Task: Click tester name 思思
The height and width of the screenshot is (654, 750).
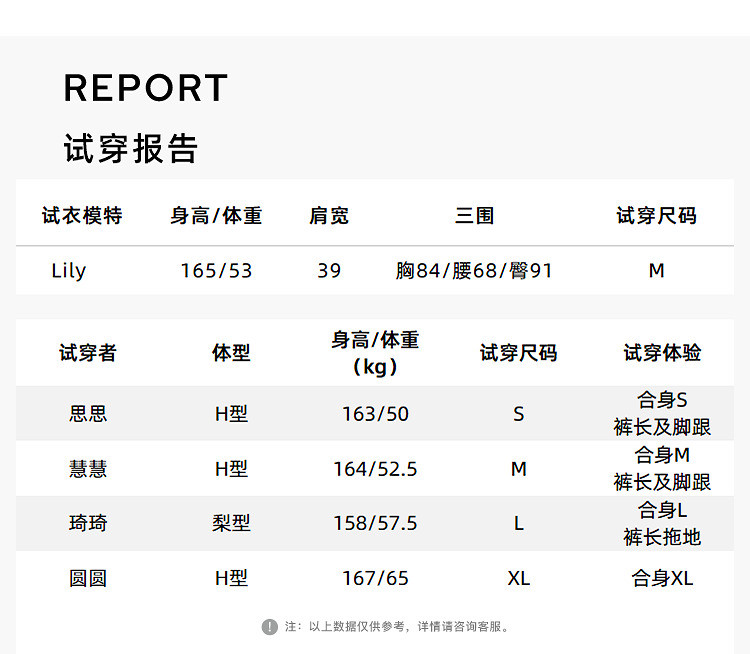Action: pos(88,414)
